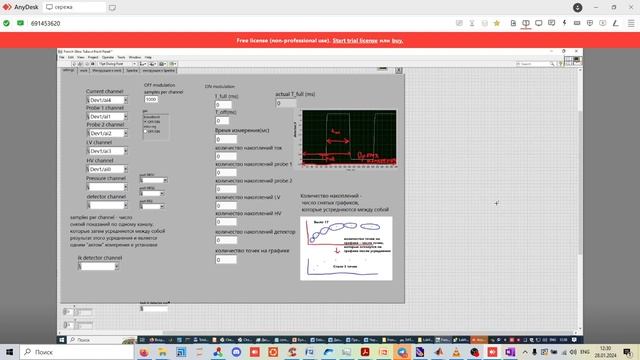Open the Tools menu in LabVIEW
Image resolution: width=640 pixels, height=360 pixels.
coord(121,58)
